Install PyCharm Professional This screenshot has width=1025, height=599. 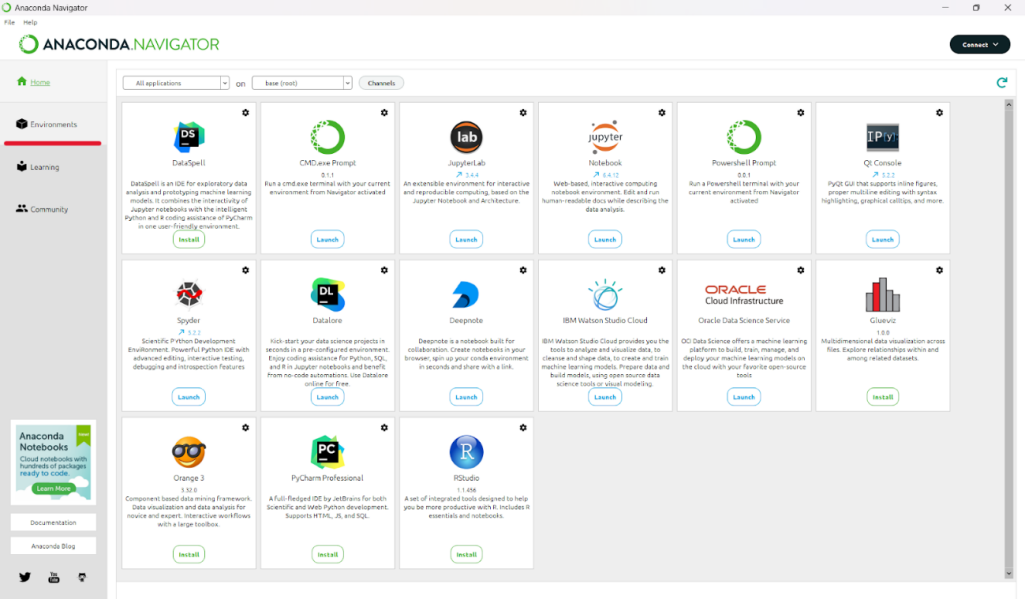pyautogui.click(x=328, y=555)
